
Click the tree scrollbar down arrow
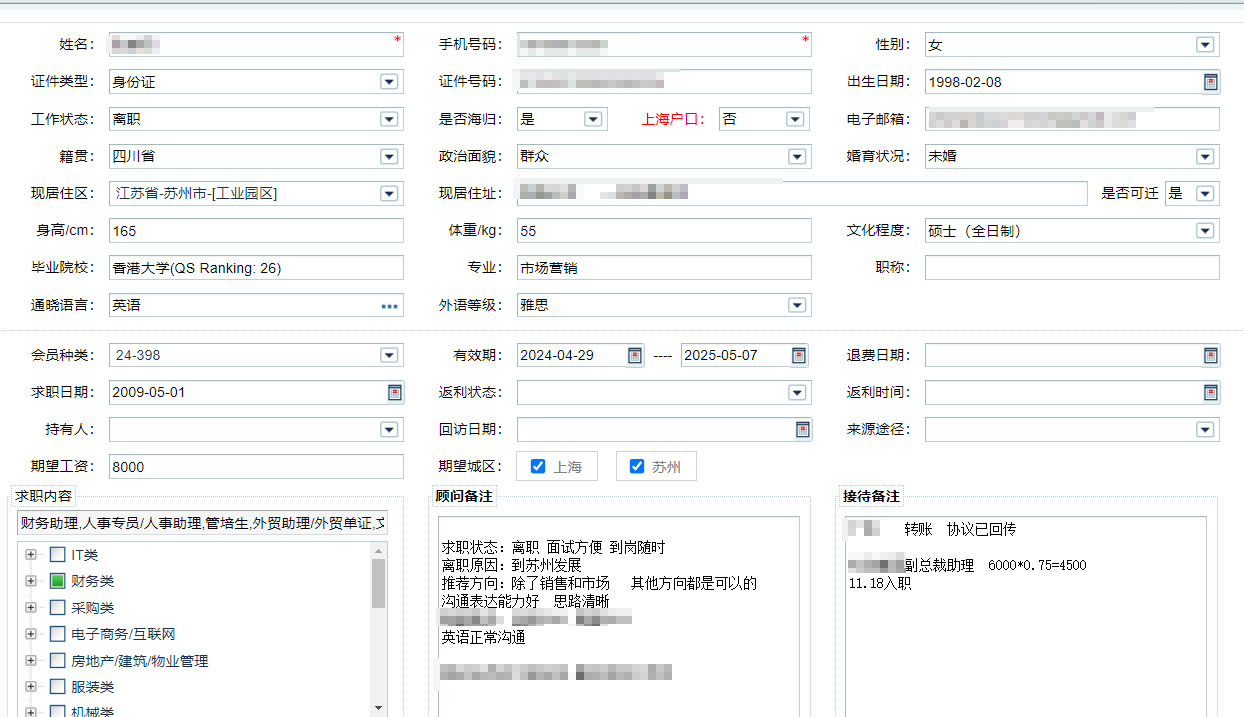(x=378, y=708)
